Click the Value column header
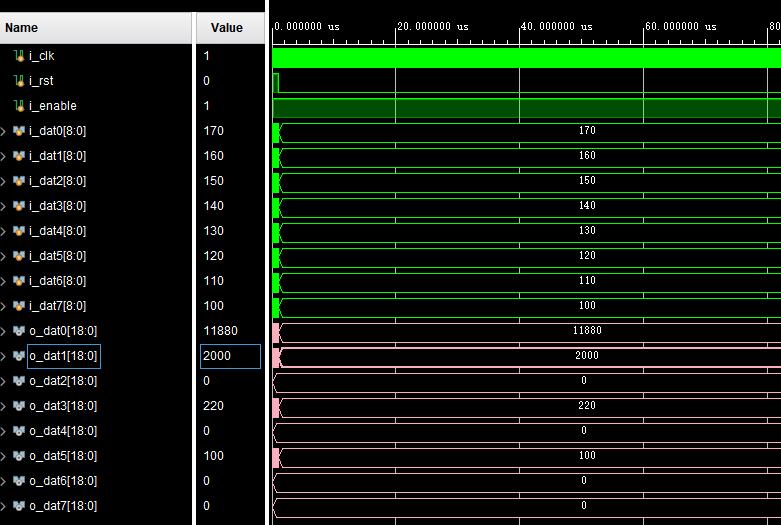Viewport: 781px width, 525px height. tap(230, 28)
